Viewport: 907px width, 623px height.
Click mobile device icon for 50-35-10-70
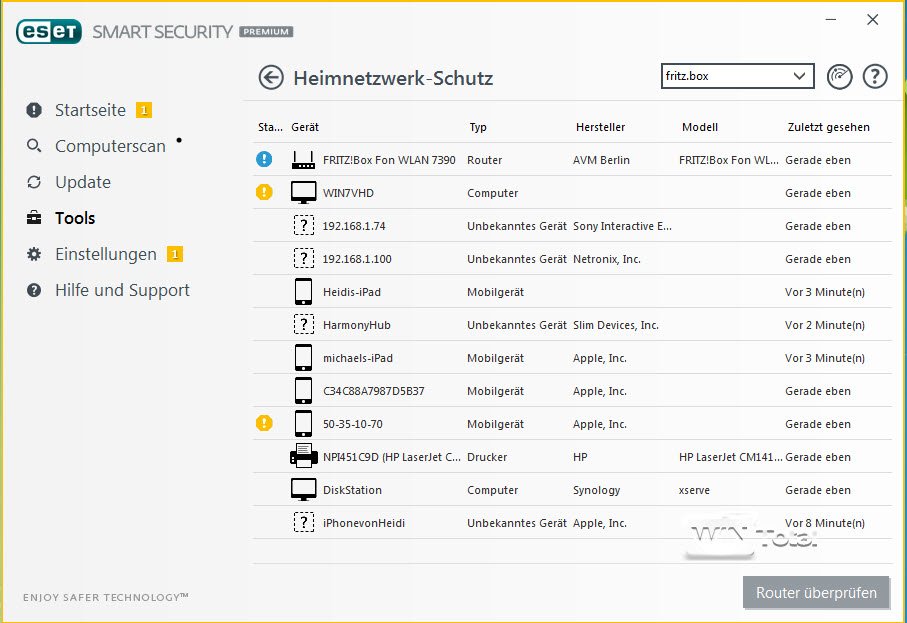click(x=303, y=423)
